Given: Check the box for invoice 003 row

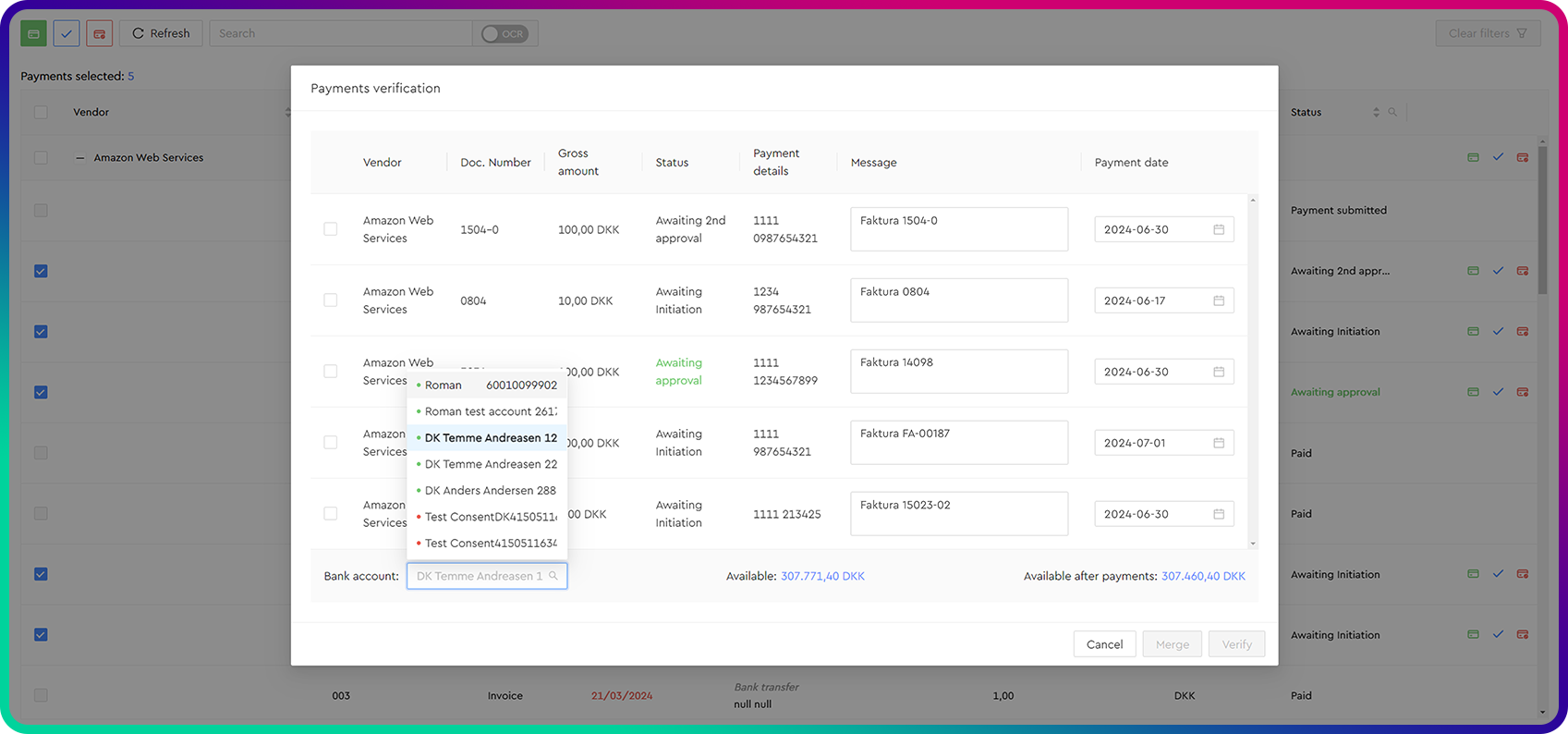Looking at the screenshot, I should pos(41,695).
